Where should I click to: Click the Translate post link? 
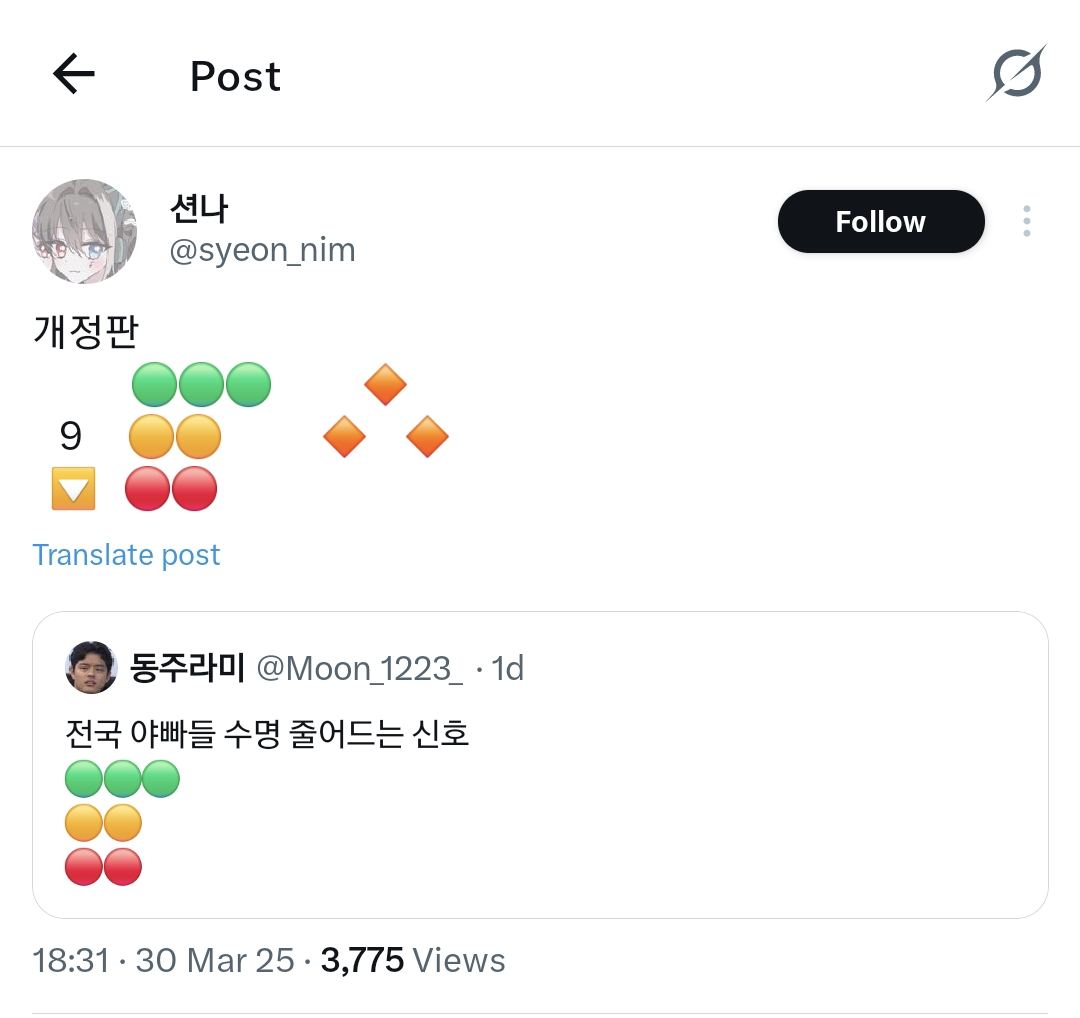(126, 555)
